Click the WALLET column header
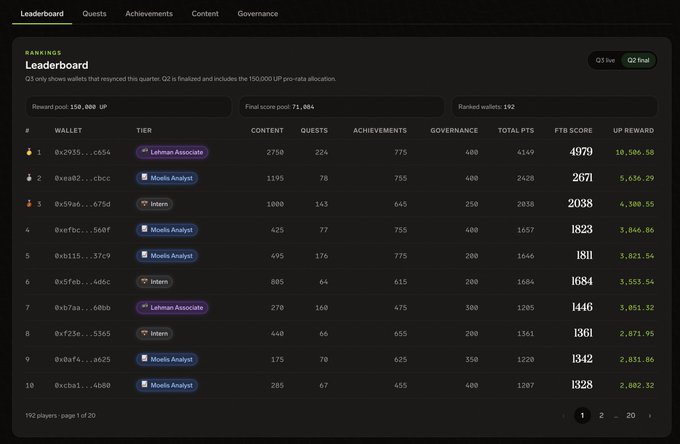This screenshot has width=680, height=444. coord(68,131)
